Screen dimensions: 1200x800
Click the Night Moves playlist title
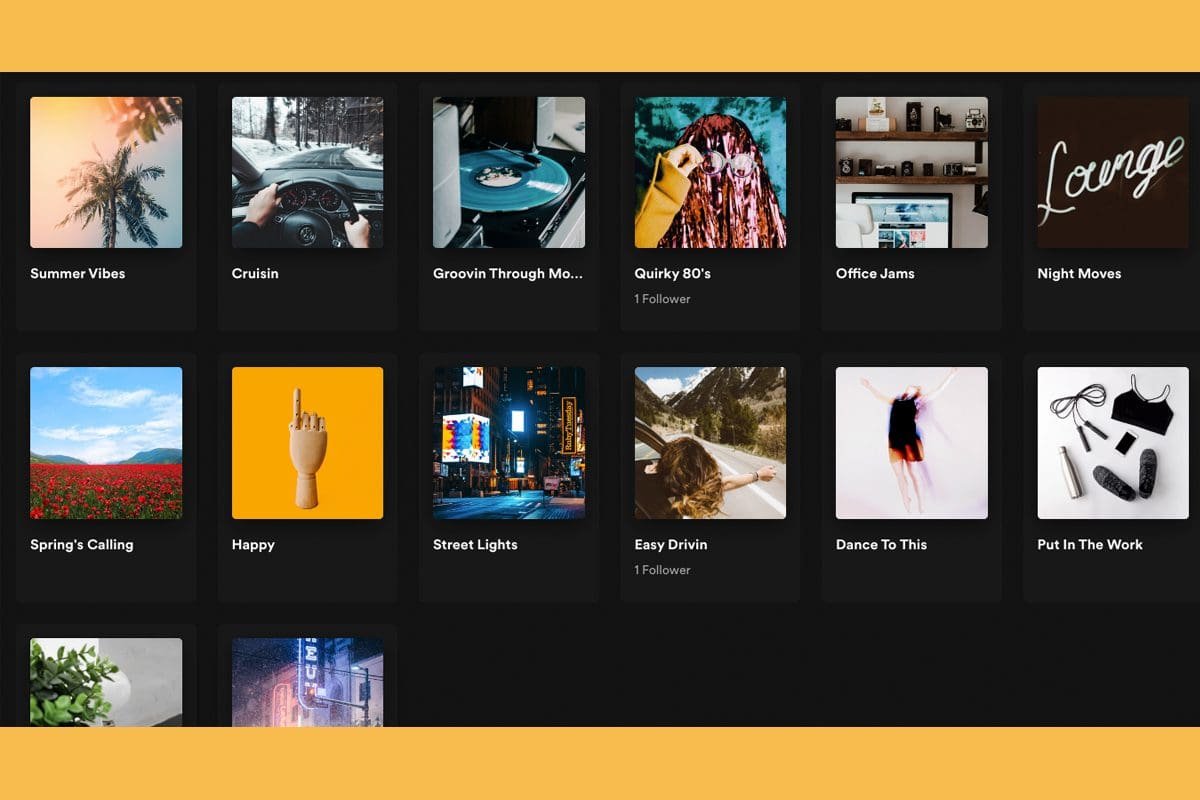[1079, 274]
